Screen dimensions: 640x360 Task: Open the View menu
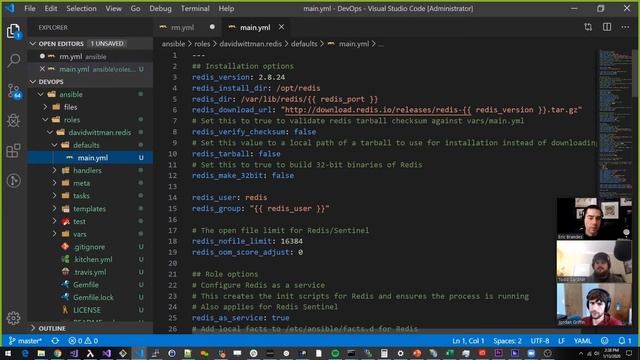pyautogui.click(x=113, y=8)
